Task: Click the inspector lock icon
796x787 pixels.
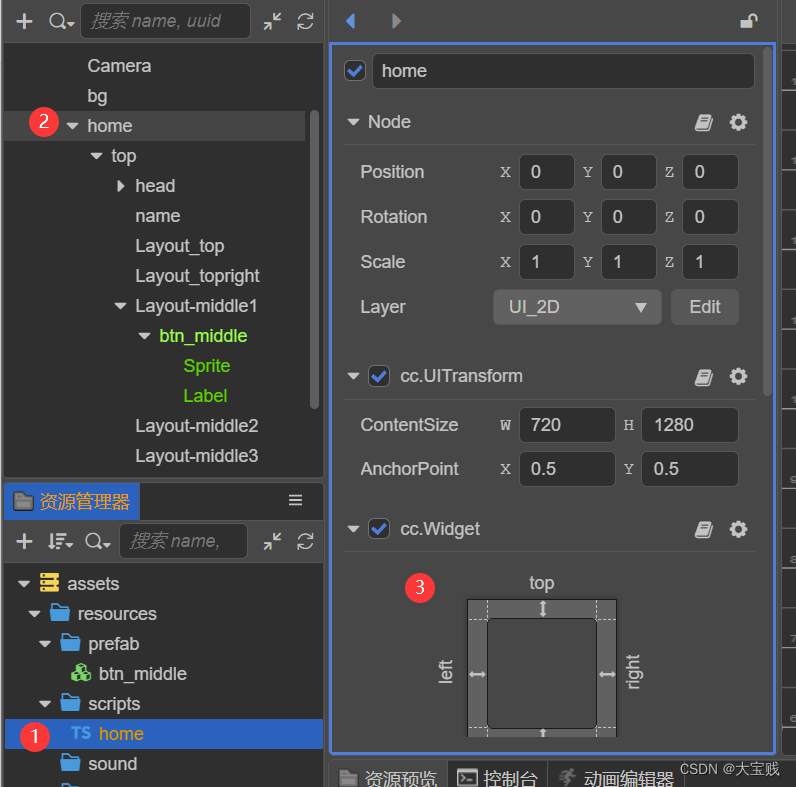Action: click(747, 21)
